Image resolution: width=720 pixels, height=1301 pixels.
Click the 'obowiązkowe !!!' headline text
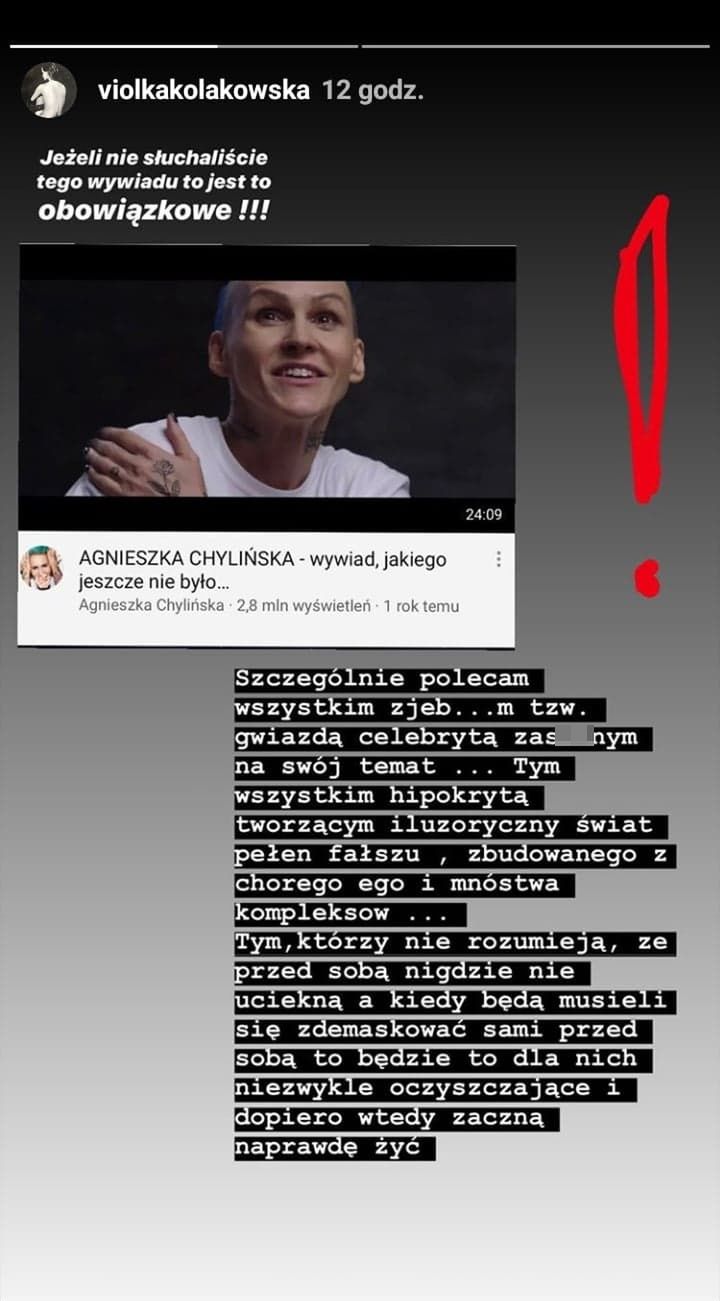point(153,211)
